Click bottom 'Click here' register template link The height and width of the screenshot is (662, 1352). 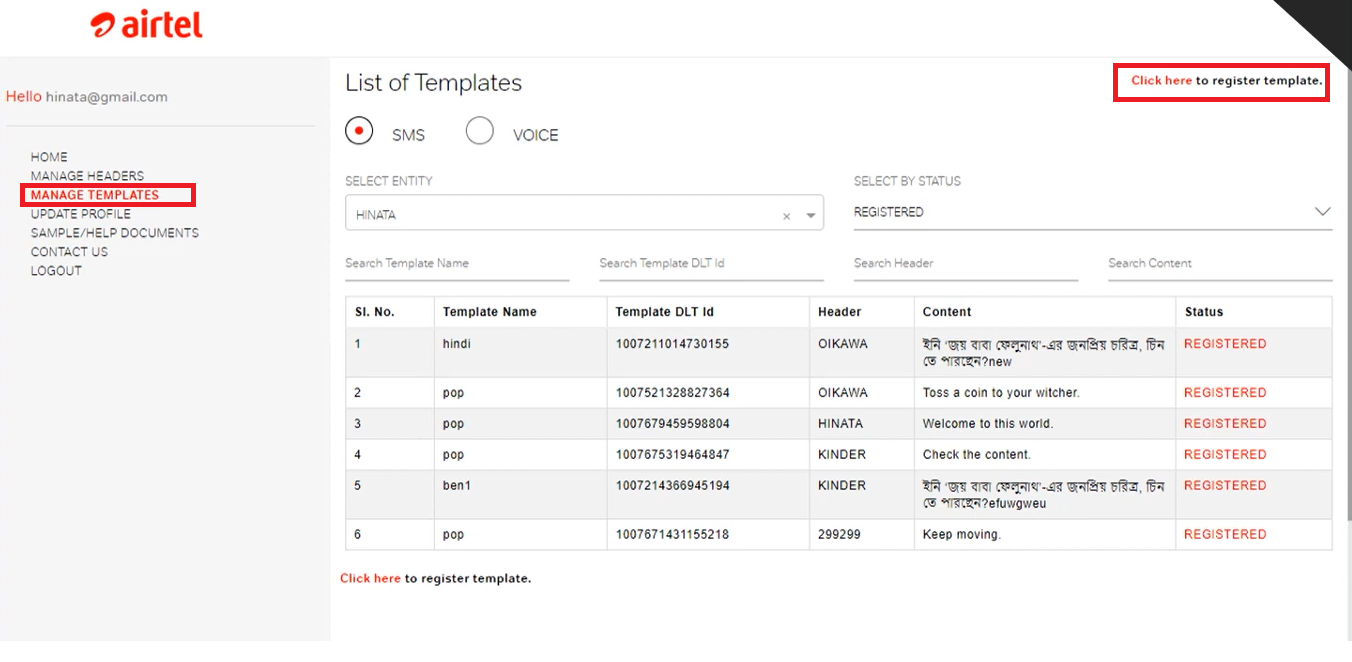(x=370, y=579)
